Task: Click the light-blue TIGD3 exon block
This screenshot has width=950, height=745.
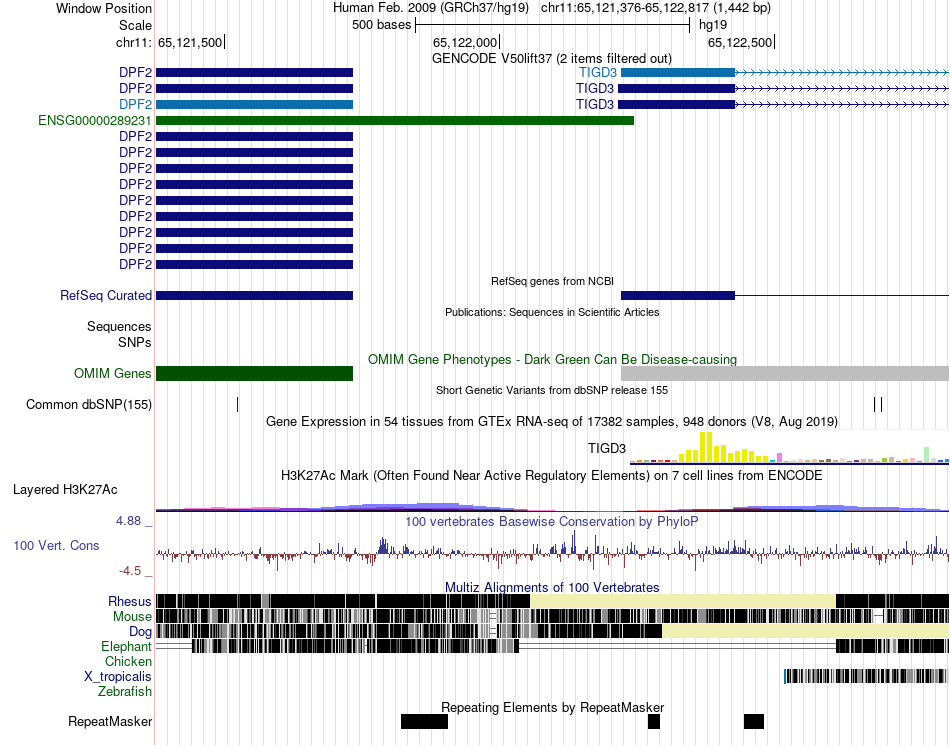Action: click(x=678, y=73)
